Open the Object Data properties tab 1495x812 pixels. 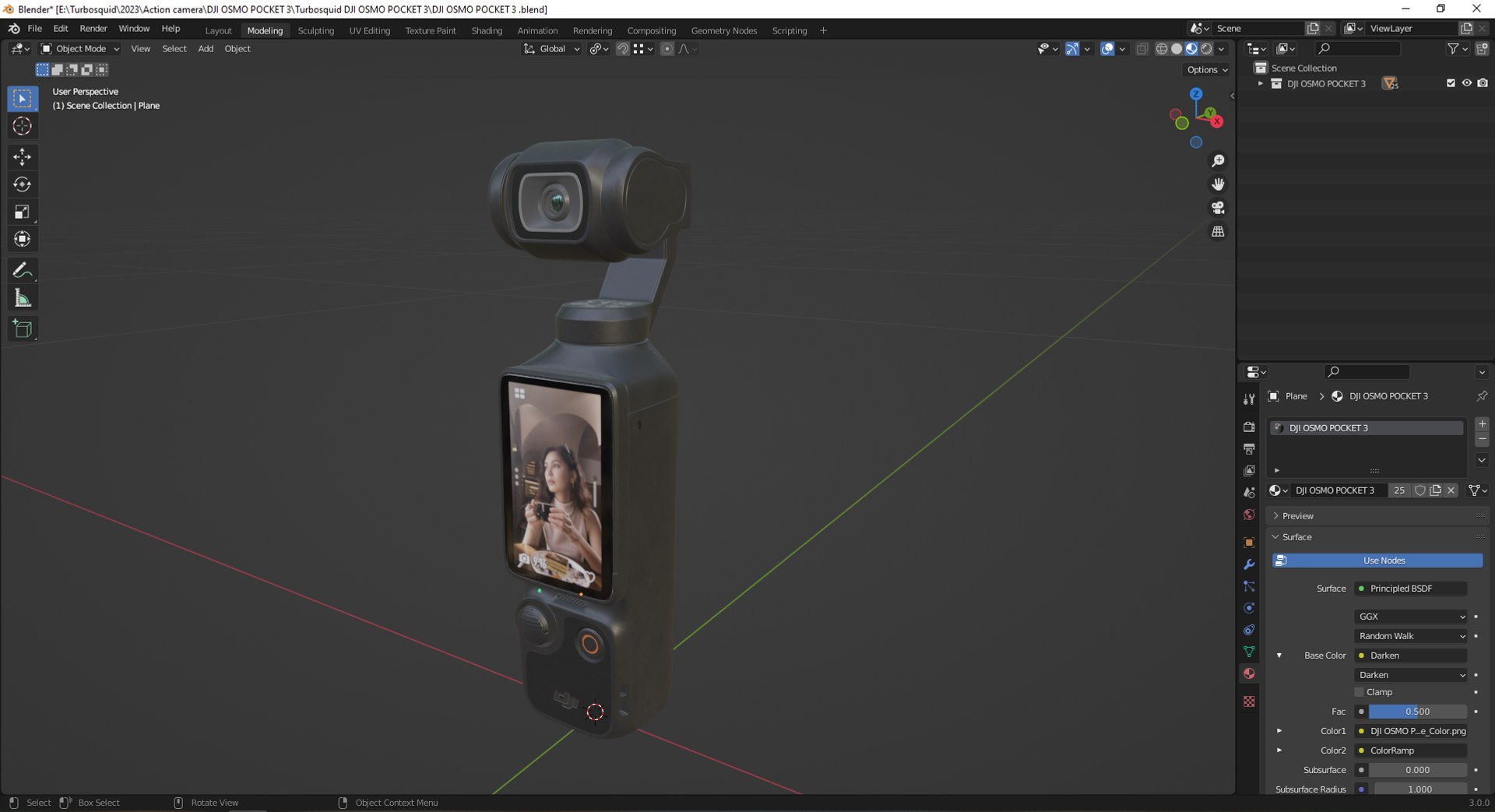pos(1249,652)
